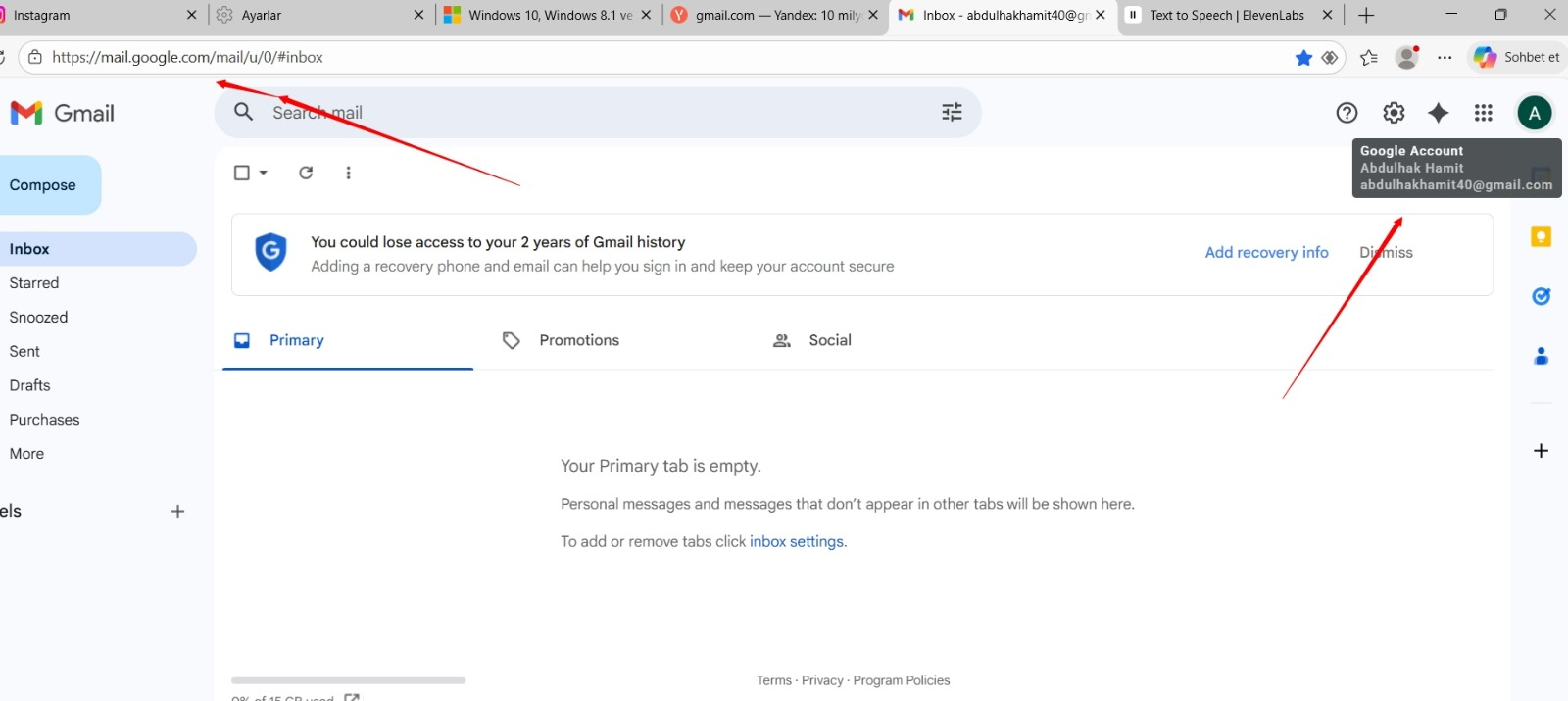Open search options filter icon
1568x701 pixels.
(x=952, y=112)
